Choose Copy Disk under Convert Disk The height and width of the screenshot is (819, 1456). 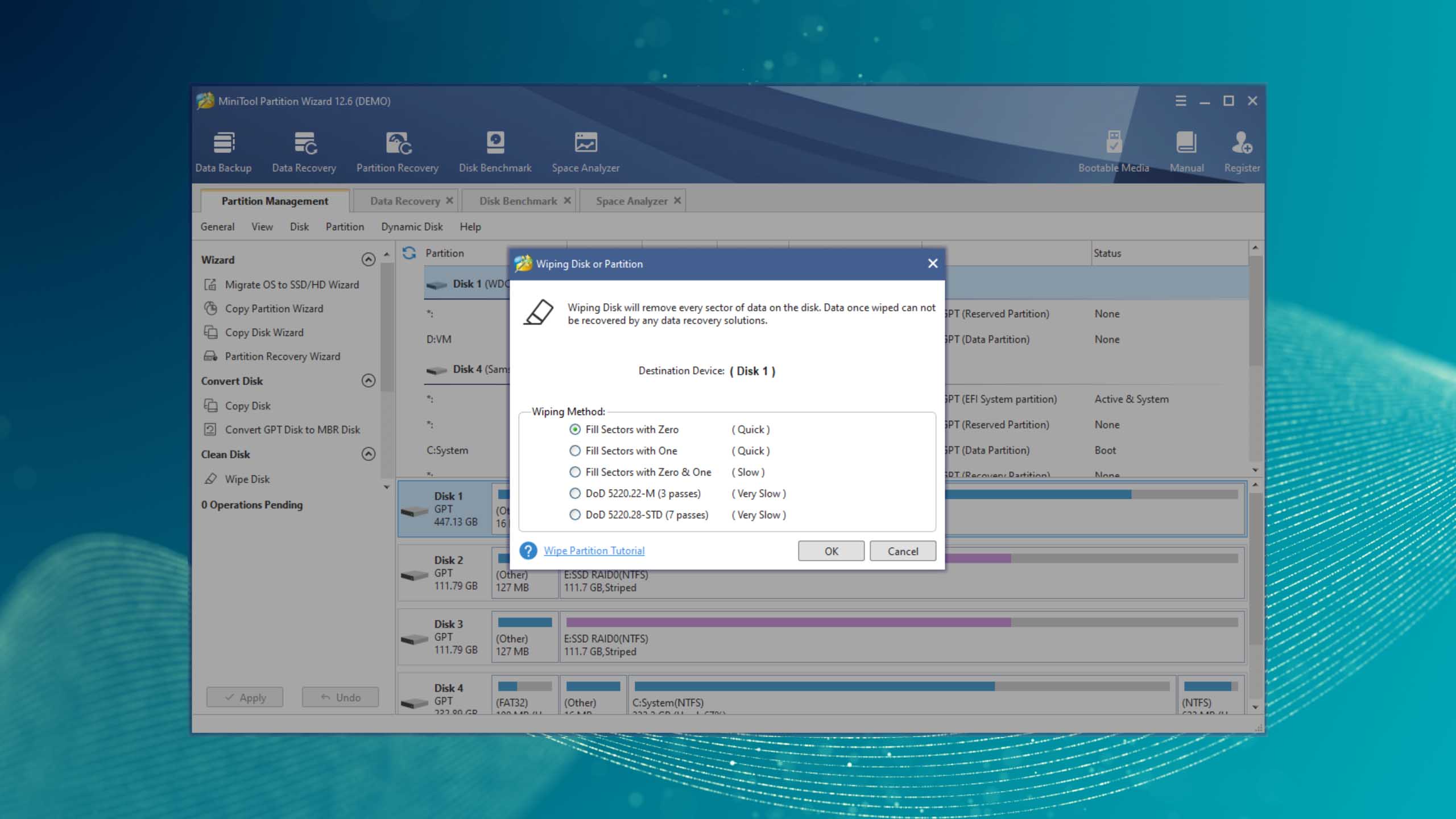point(238,406)
